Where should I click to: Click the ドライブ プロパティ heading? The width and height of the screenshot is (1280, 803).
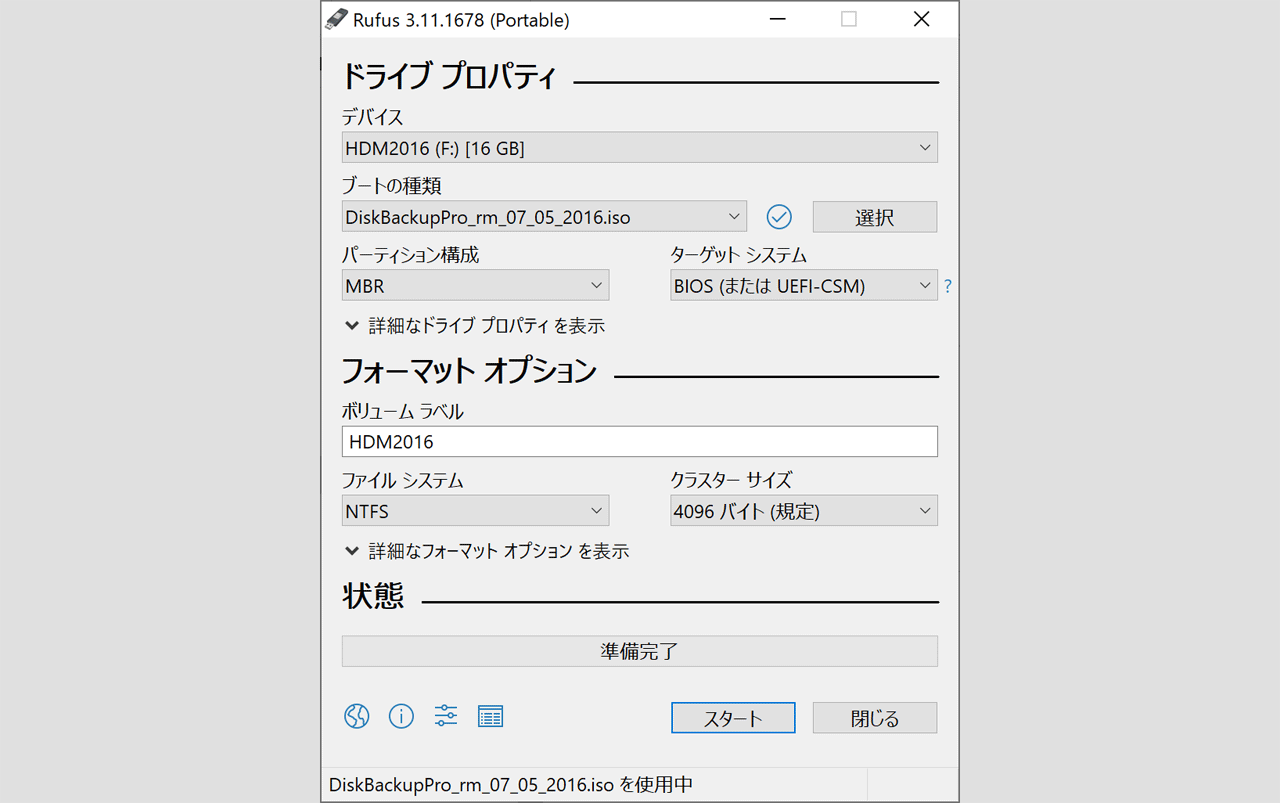[x=448, y=76]
